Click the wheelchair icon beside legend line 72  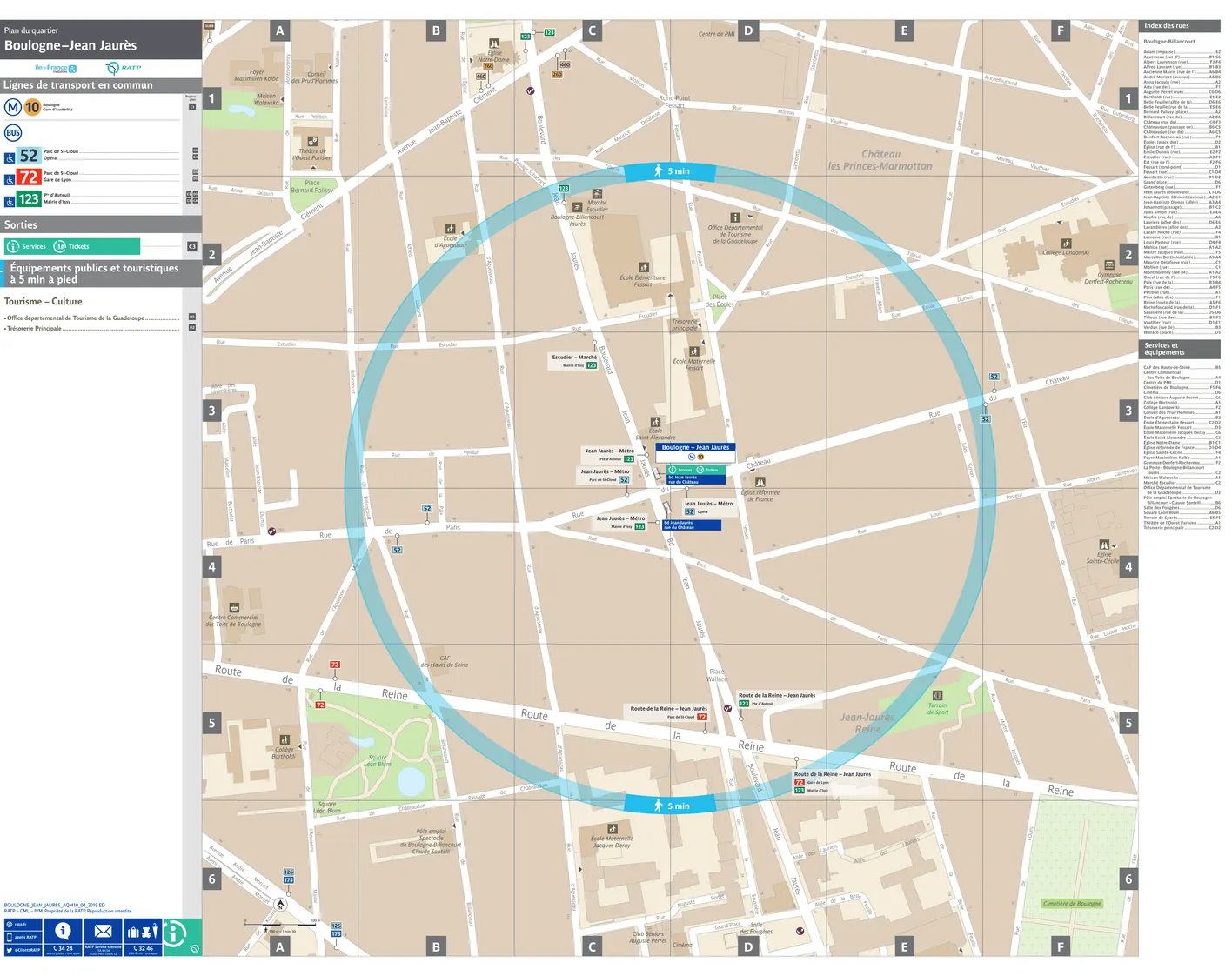10,180
